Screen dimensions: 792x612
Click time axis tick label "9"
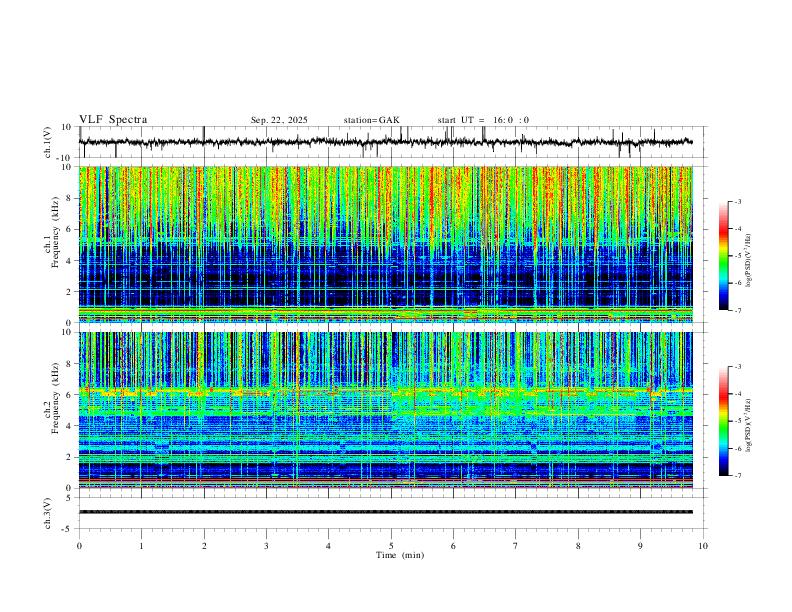click(640, 546)
